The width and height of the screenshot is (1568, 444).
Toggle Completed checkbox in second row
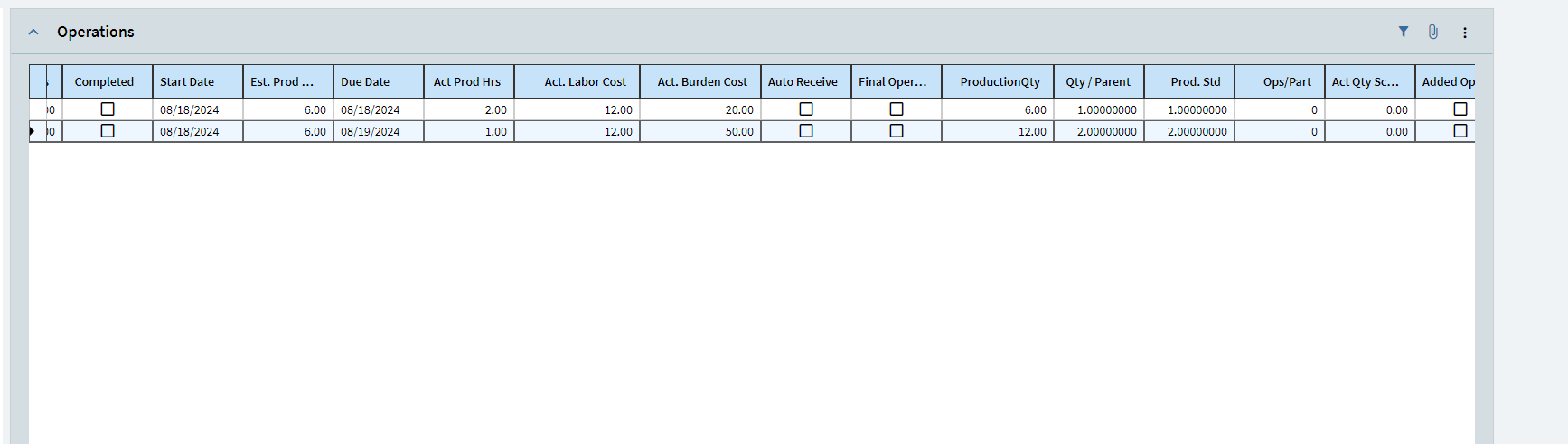(108, 131)
